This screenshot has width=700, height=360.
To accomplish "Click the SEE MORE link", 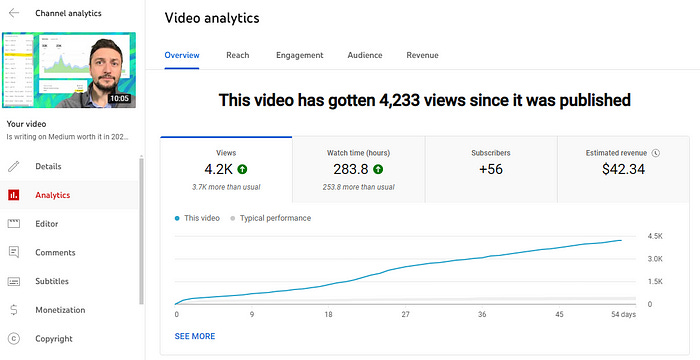I will [x=195, y=336].
